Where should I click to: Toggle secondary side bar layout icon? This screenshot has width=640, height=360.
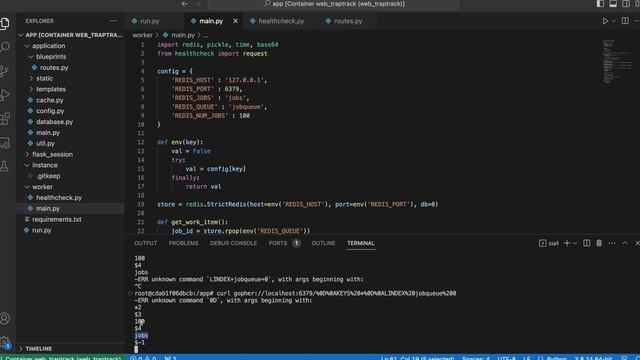point(625,4)
